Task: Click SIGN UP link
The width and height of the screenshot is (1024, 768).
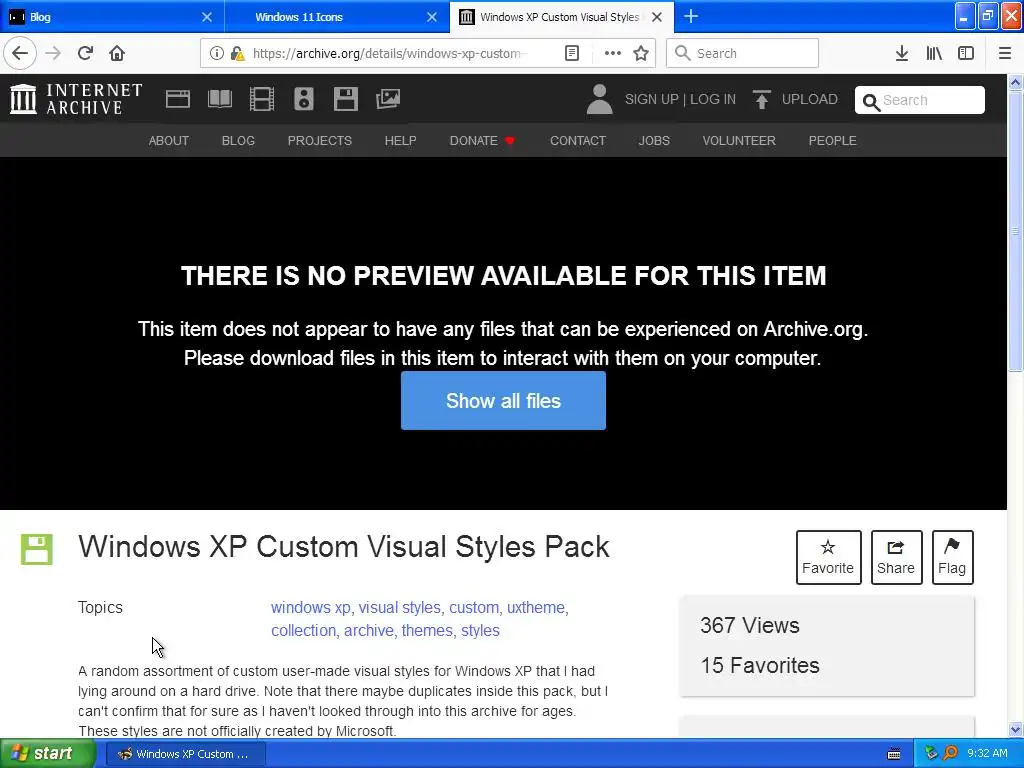Action: (x=652, y=99)
